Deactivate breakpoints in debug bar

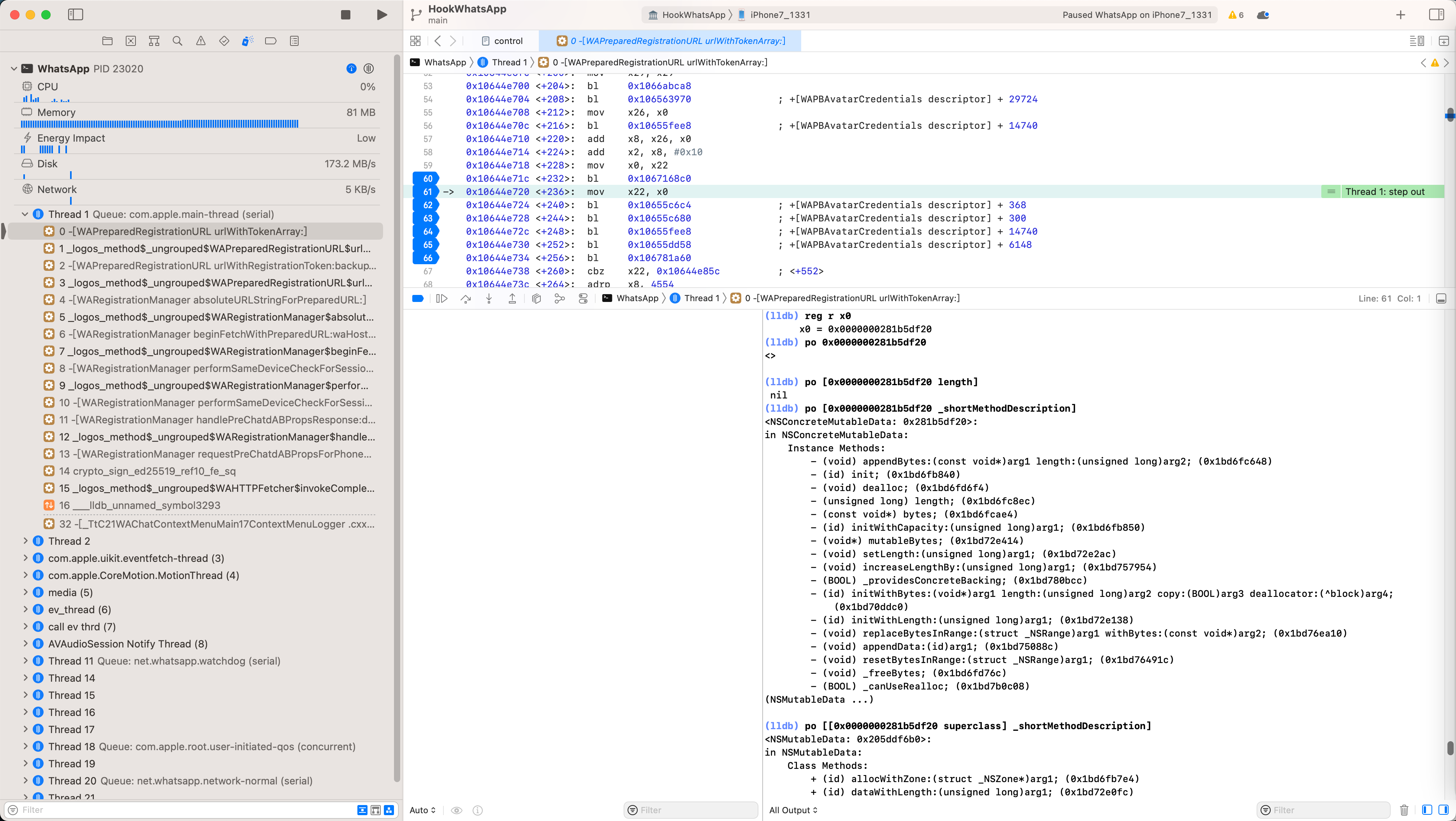[x=418, y=298]
